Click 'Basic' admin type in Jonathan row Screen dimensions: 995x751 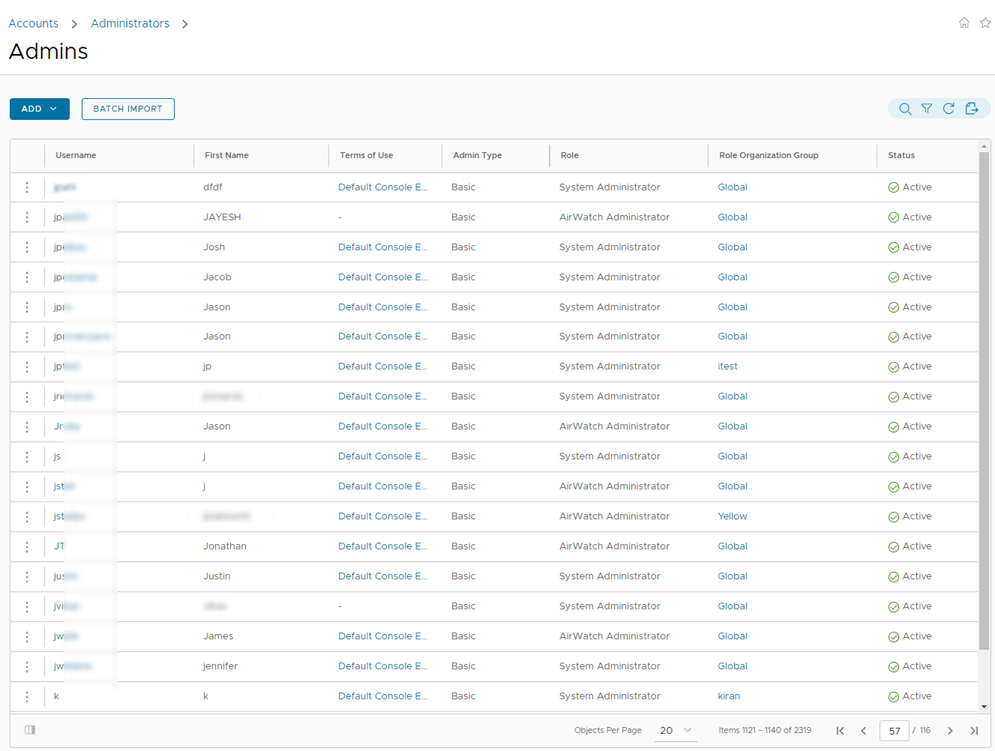pos(463,546)
